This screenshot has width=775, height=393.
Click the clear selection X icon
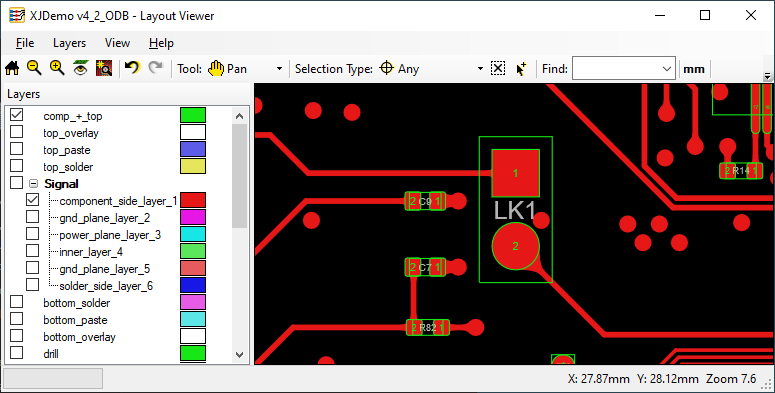coord(498,68)
